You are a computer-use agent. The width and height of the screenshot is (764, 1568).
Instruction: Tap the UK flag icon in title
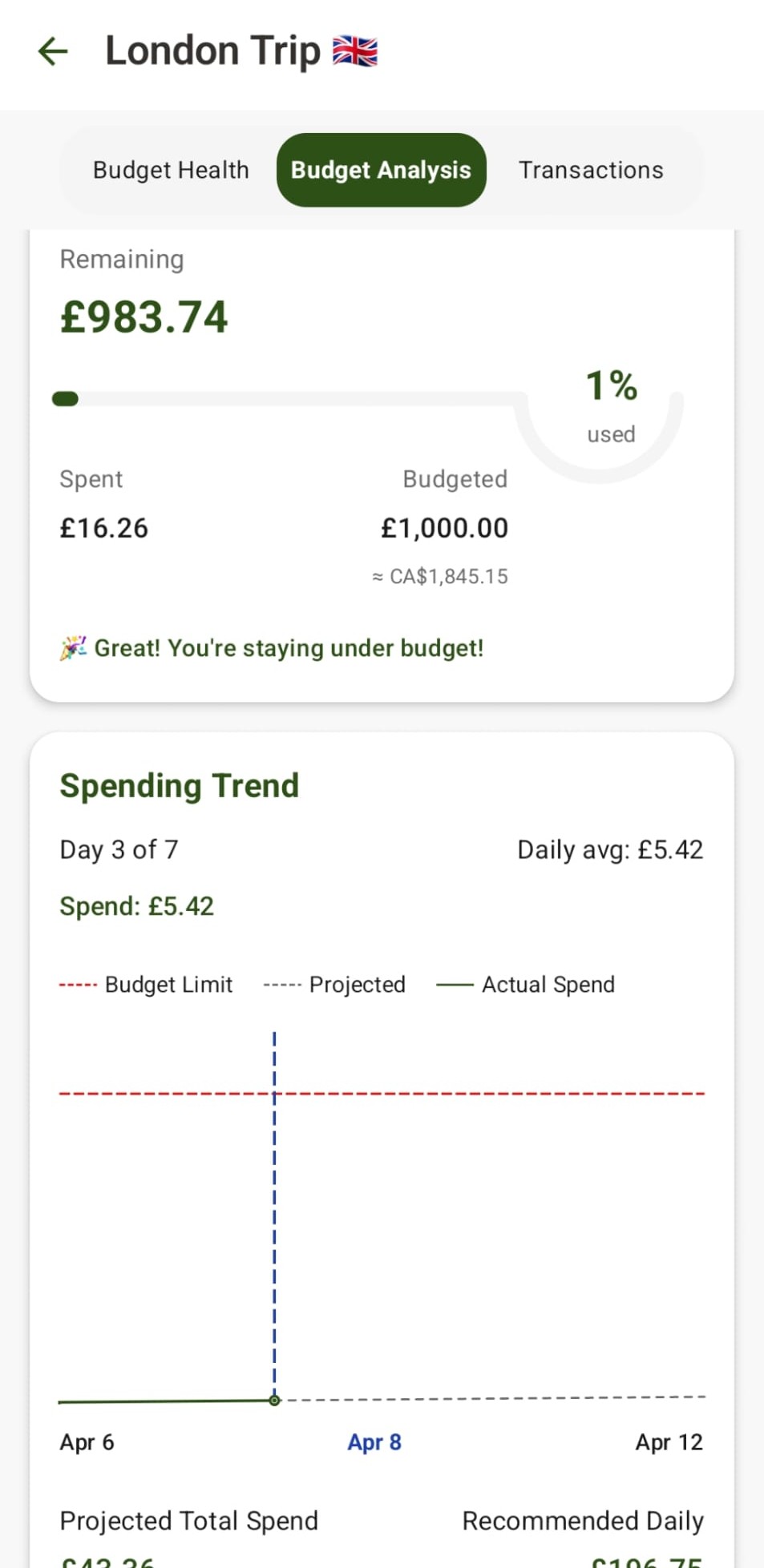pos(355,51)
